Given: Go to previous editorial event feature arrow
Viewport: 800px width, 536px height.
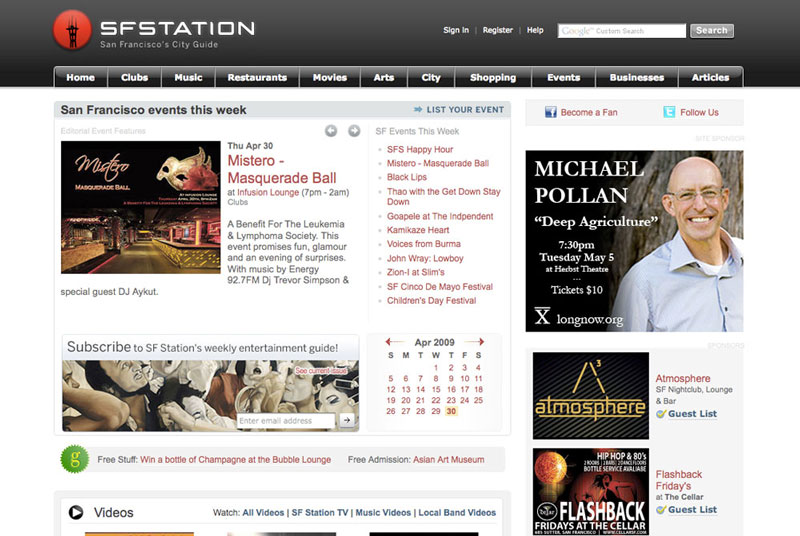Looking at the screenshot, I should 331,131.
